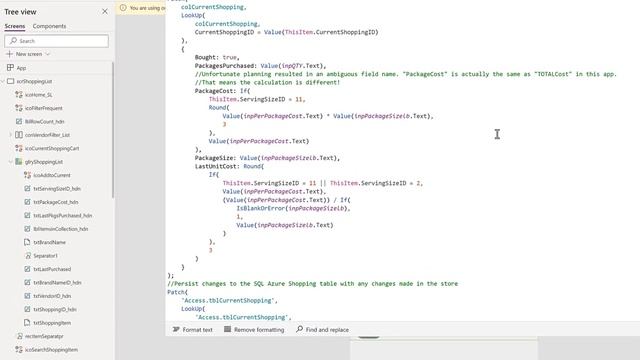This screenshot has height=360, width=640.
Task: Click the Remove formatting button
Action: click(x=254, y=329)
